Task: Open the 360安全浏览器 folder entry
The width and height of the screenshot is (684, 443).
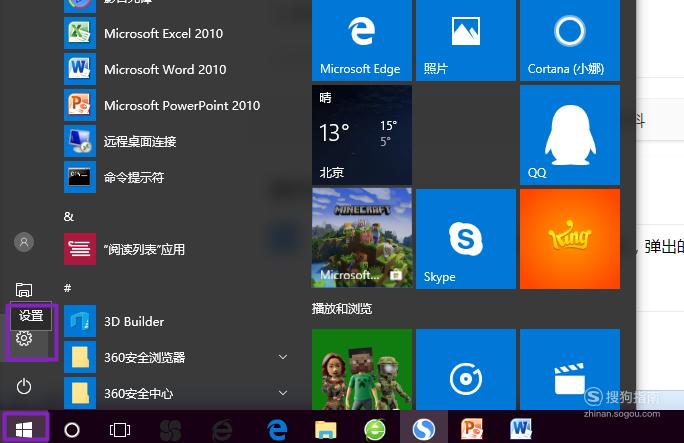Action: click(x=174, y=358)
